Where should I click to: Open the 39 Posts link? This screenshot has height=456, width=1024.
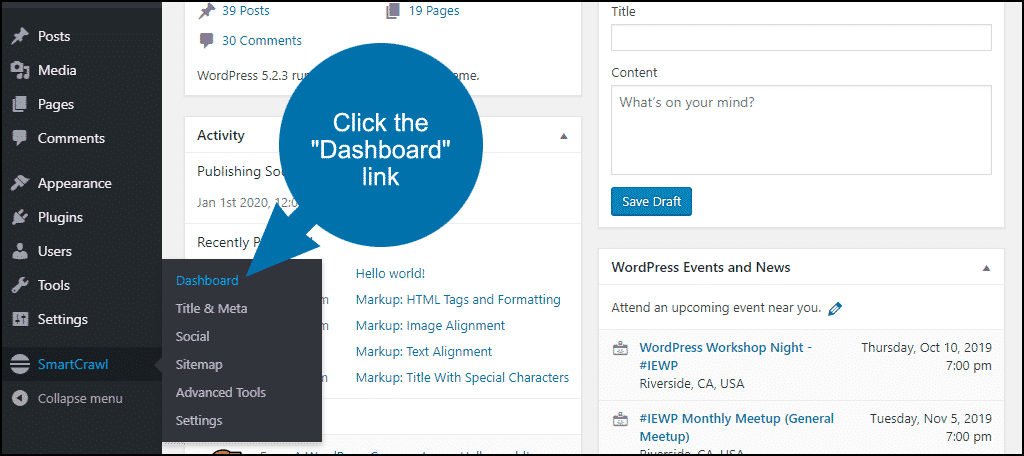(x=246, y=11)
